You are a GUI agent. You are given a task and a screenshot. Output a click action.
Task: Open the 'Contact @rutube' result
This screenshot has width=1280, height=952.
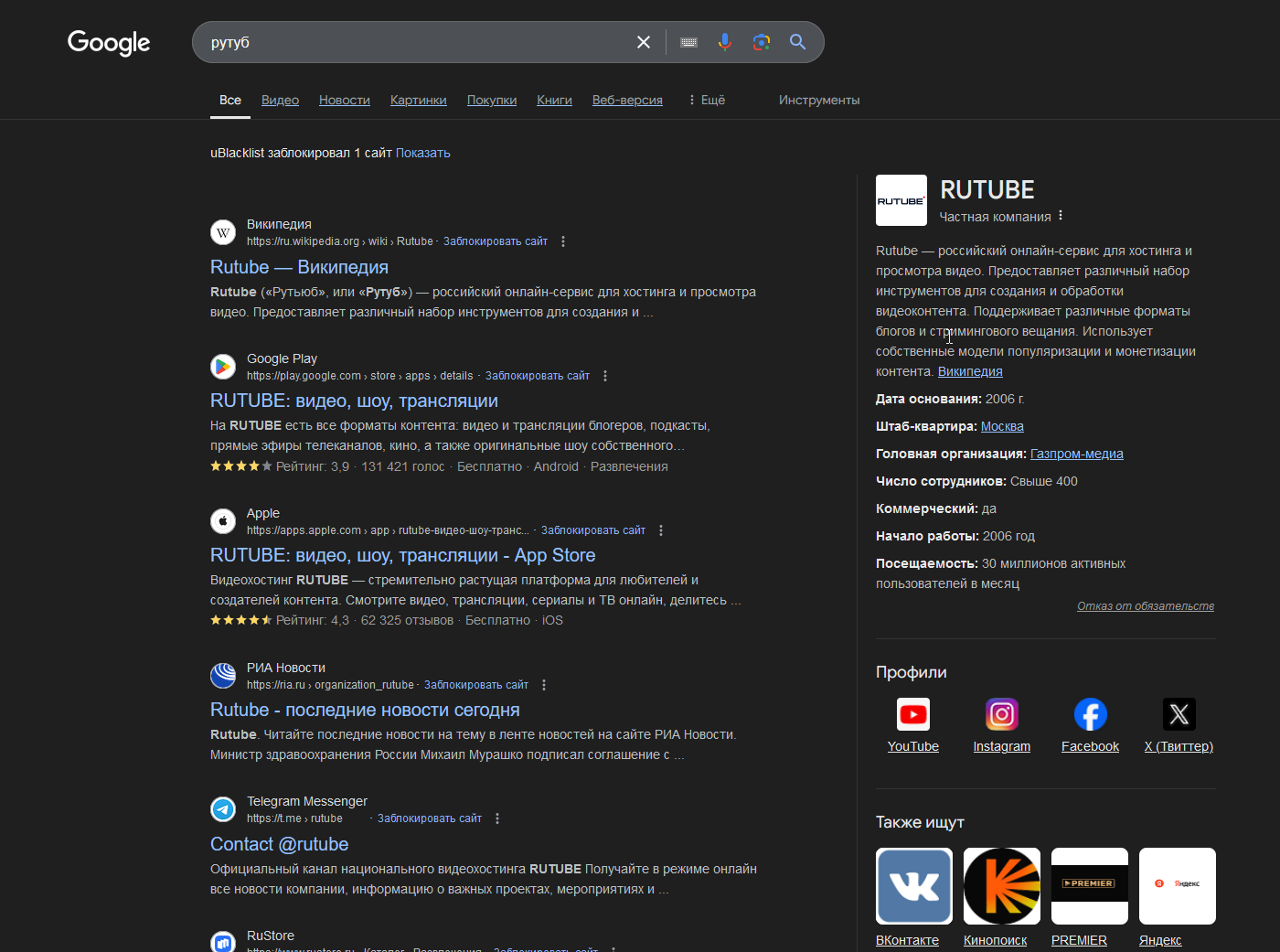[279, 844]
